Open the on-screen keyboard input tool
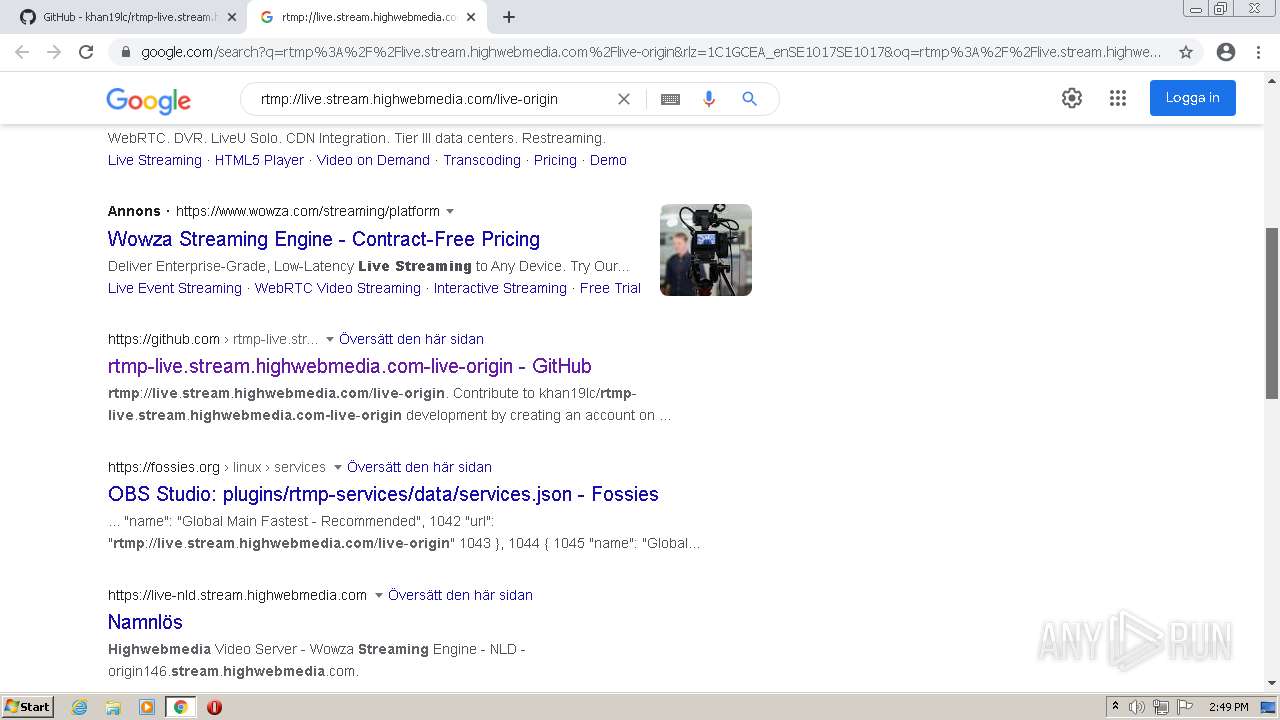Viewport: 1280px width, 720px height. (670, 99)
